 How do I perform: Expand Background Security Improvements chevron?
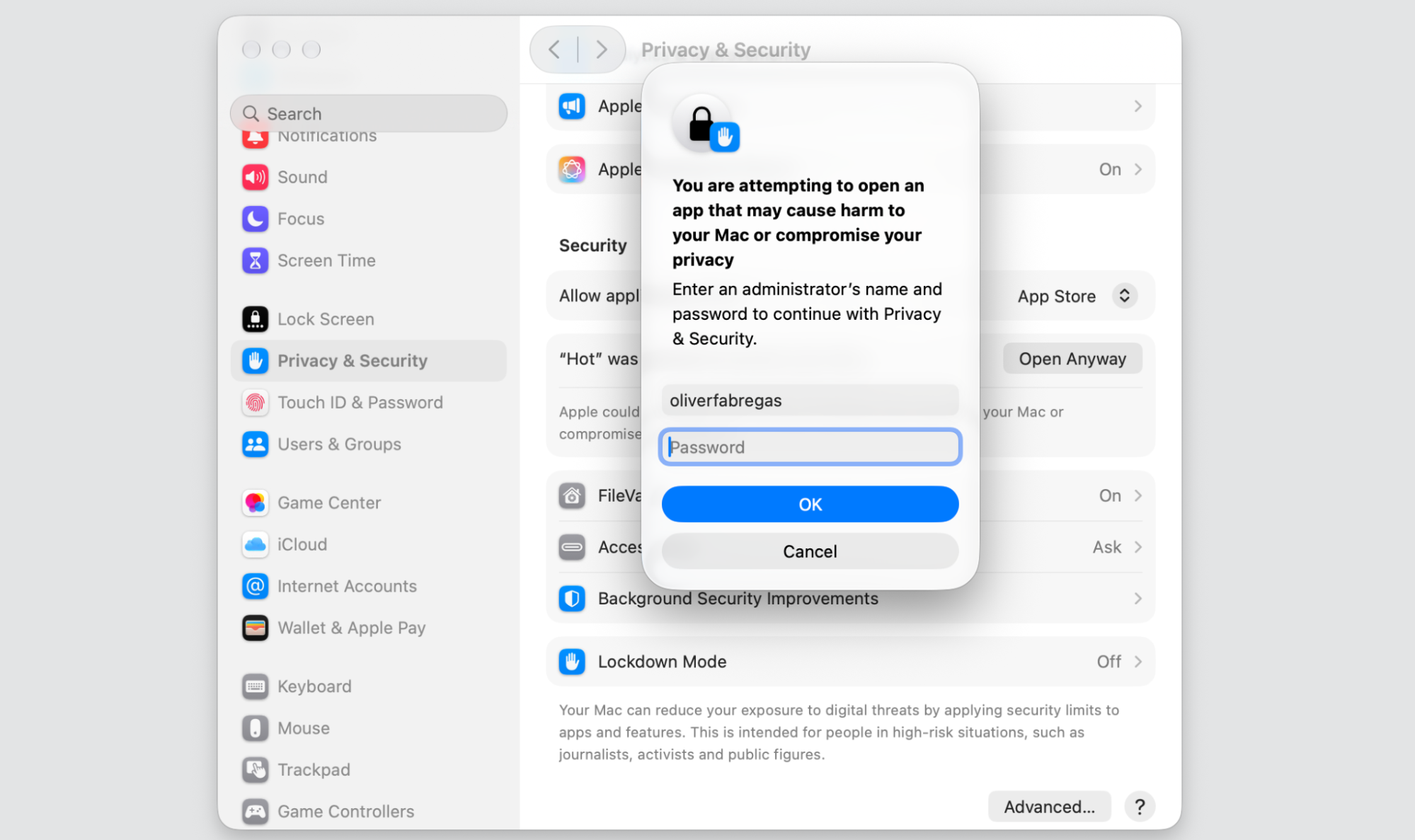1138,599
